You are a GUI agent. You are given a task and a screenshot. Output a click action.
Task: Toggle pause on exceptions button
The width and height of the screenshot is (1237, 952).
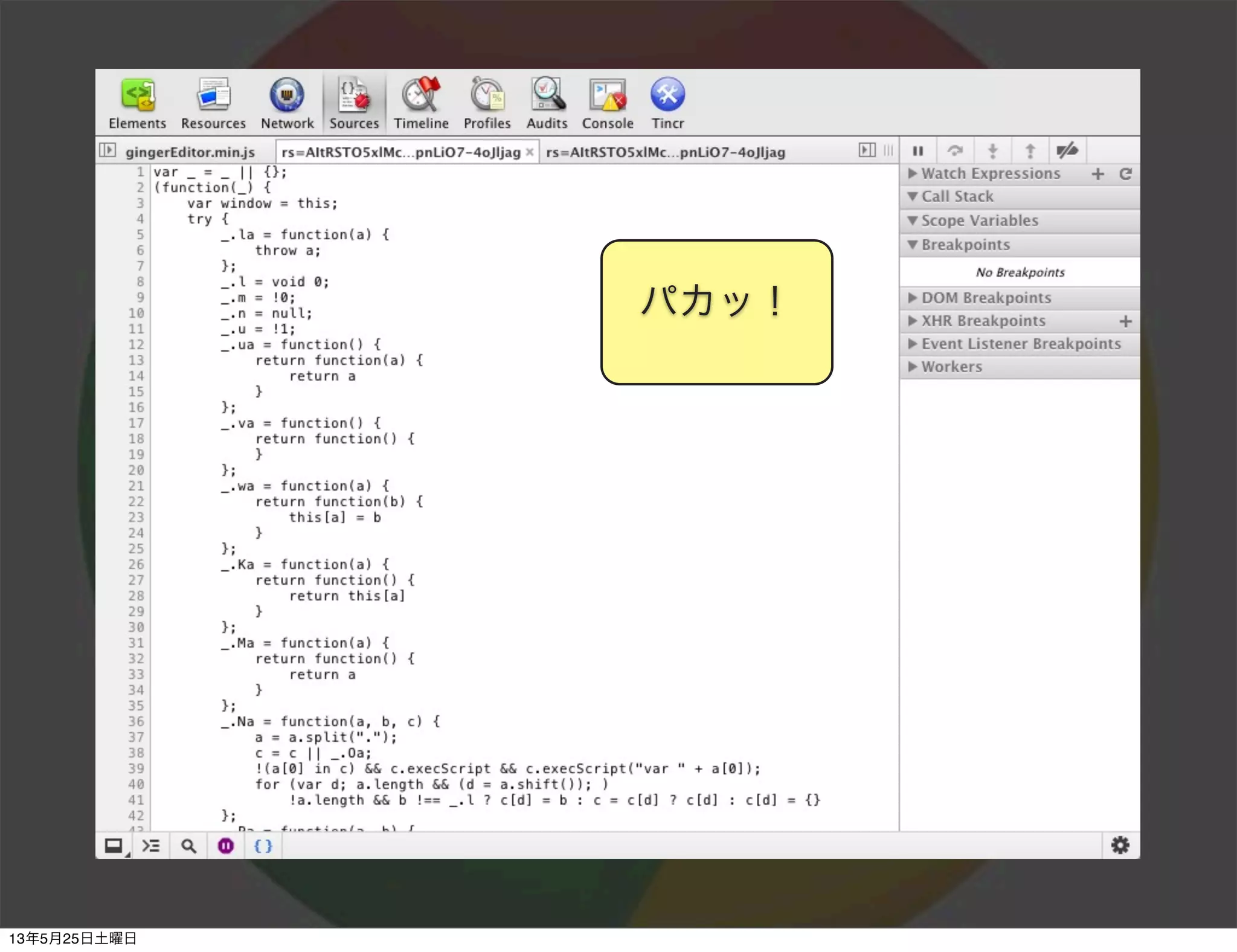coord(226,846)
